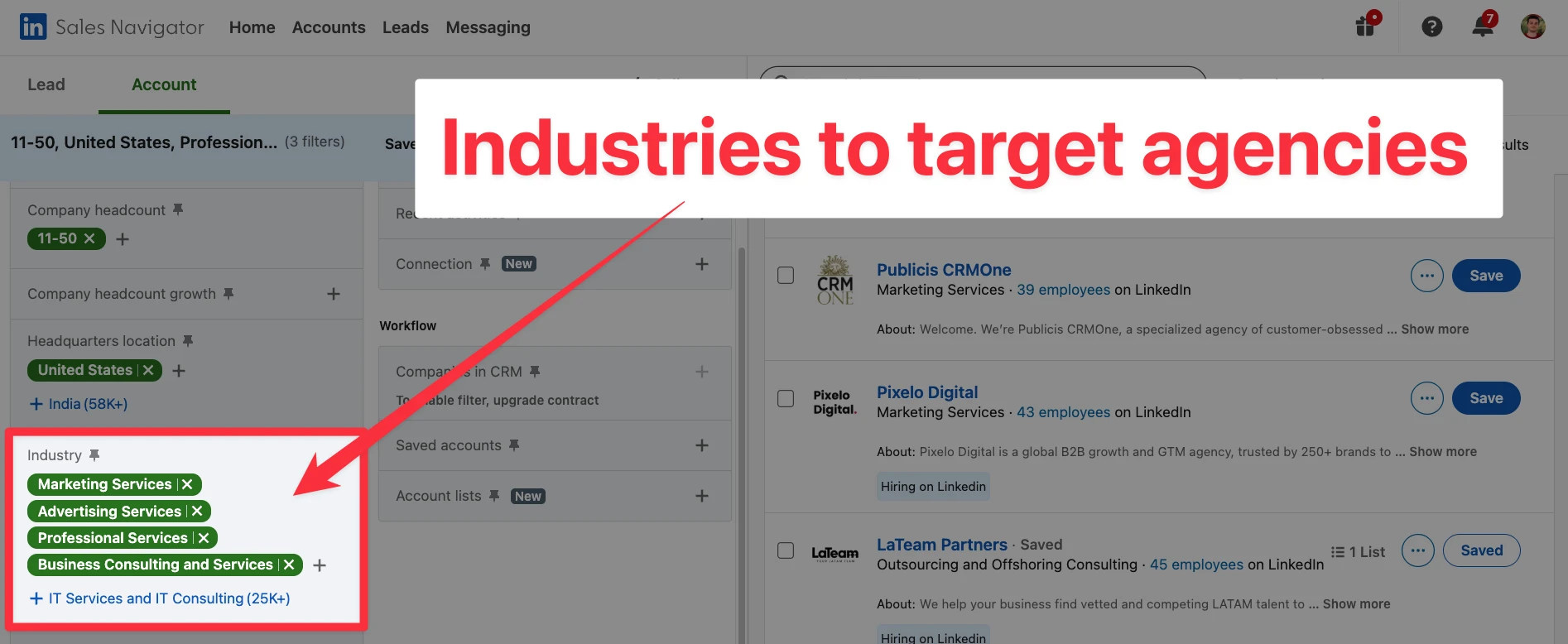Add another Headquarters location value

(x=179, y=371)
